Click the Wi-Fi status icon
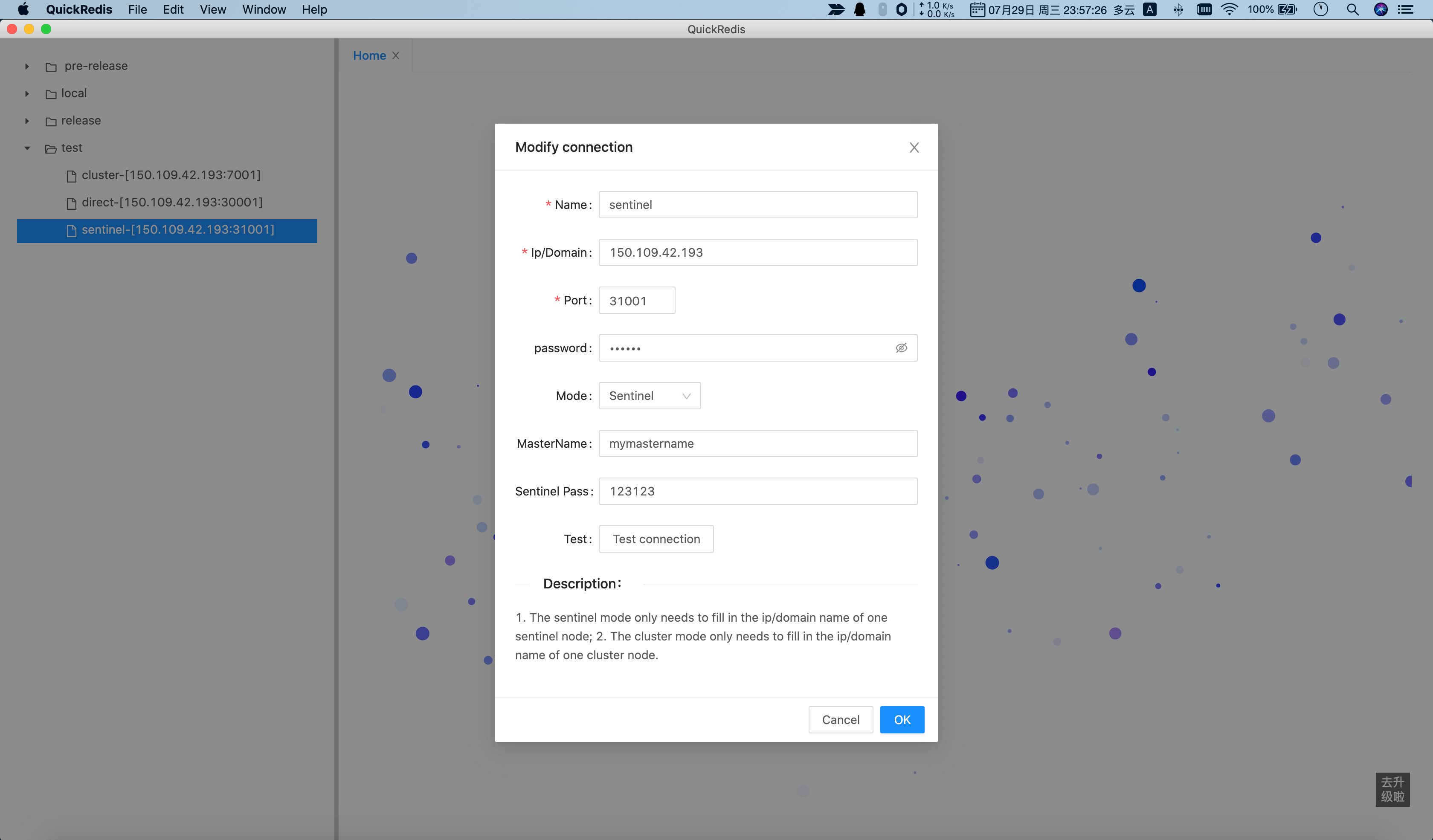Viewport: 1433px width, 840px height. 1229,10
